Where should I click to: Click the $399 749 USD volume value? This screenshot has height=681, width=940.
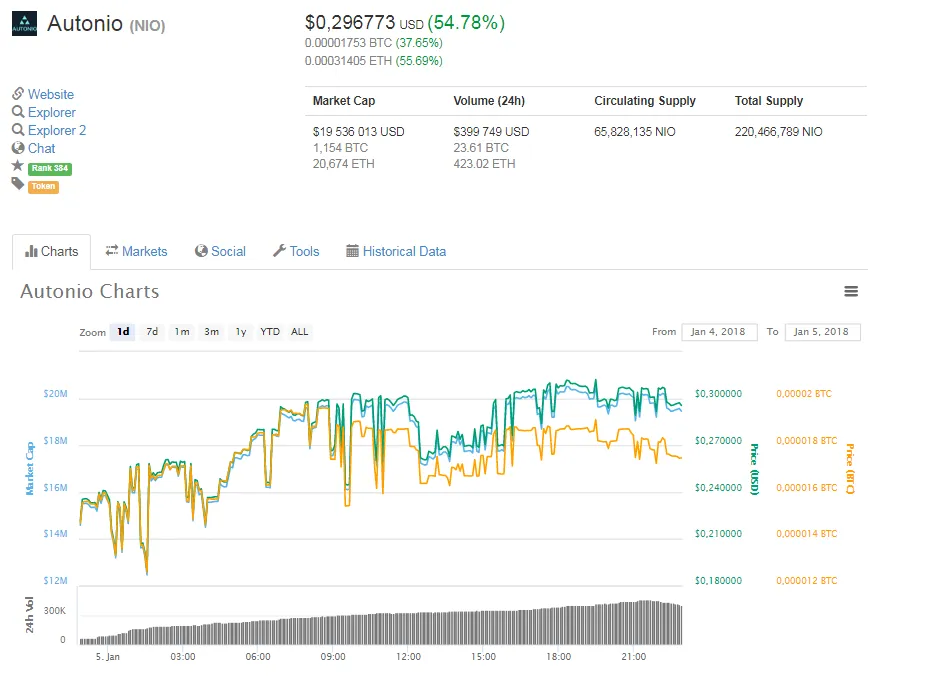pyautogui.click(x=492, y=131)
